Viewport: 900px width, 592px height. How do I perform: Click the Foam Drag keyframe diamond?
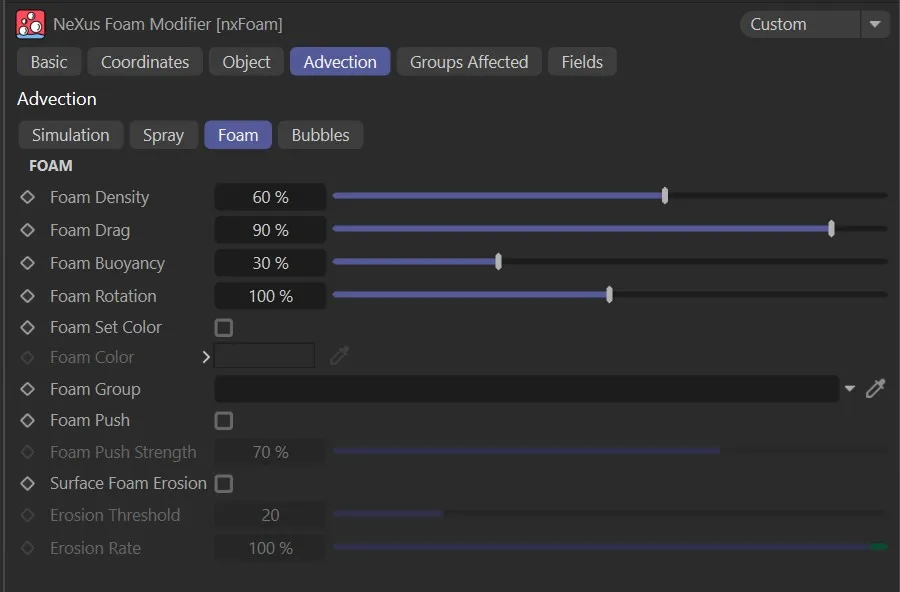point(28,230)
